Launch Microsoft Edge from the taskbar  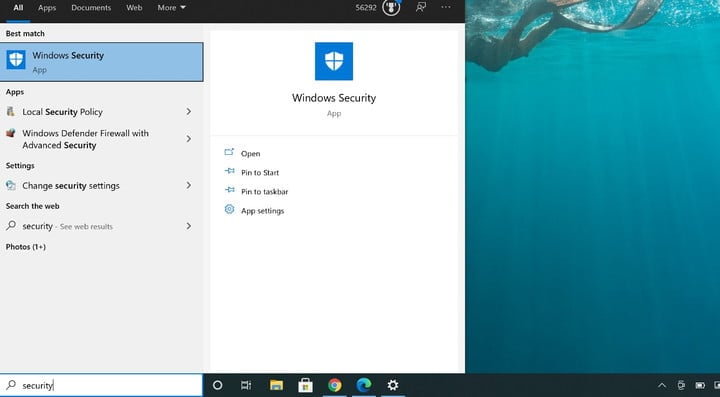tap(364, 385)
